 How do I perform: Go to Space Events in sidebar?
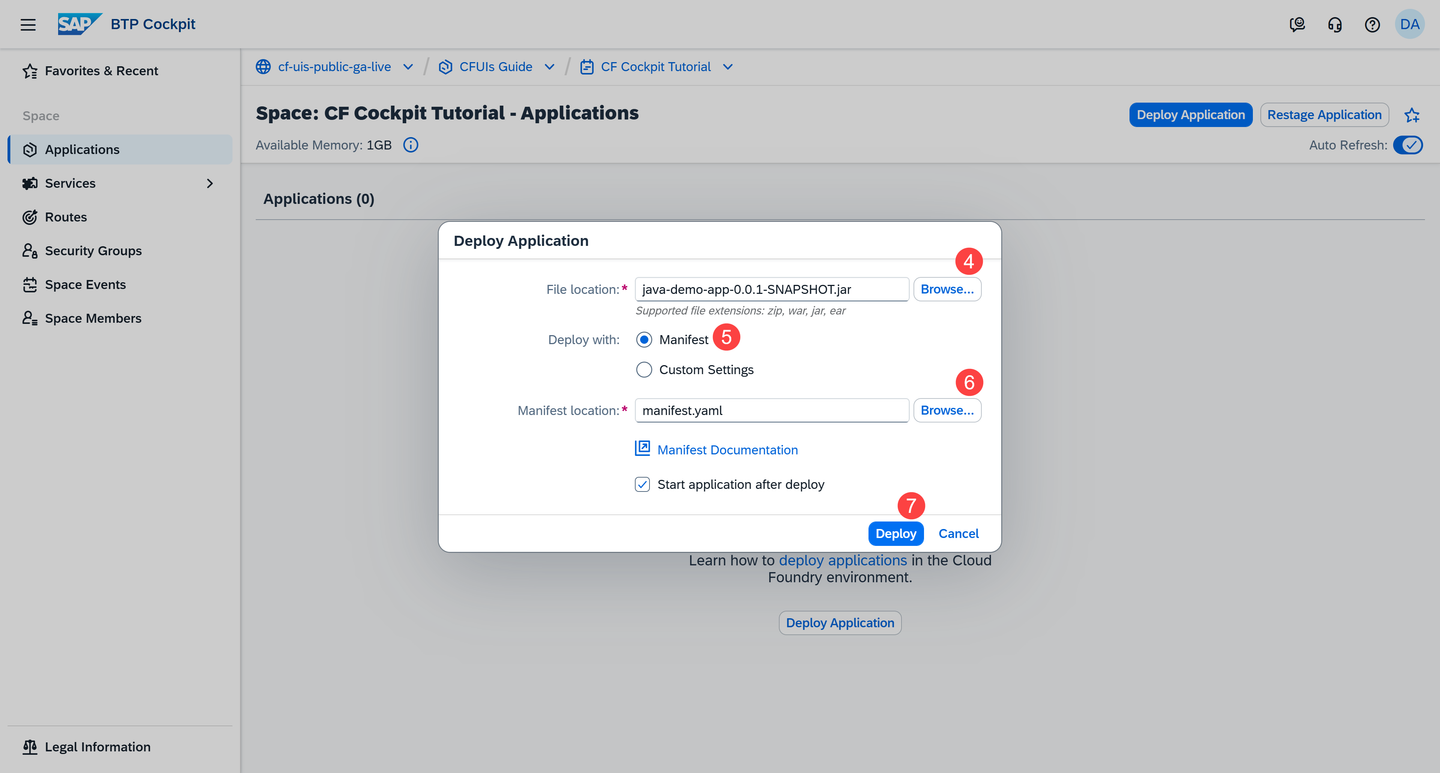click(120, 285)
